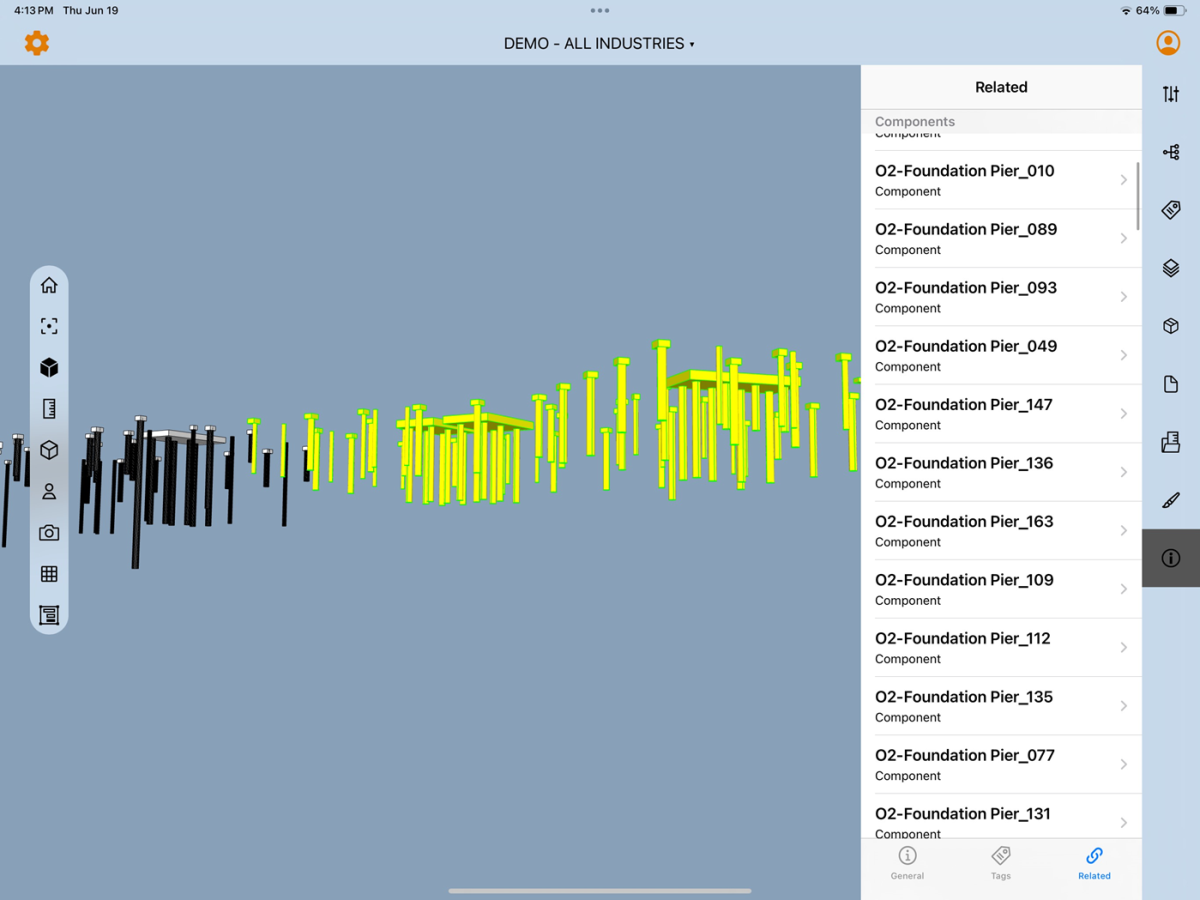Take a snapshot with camera icon

click(49, 533)
